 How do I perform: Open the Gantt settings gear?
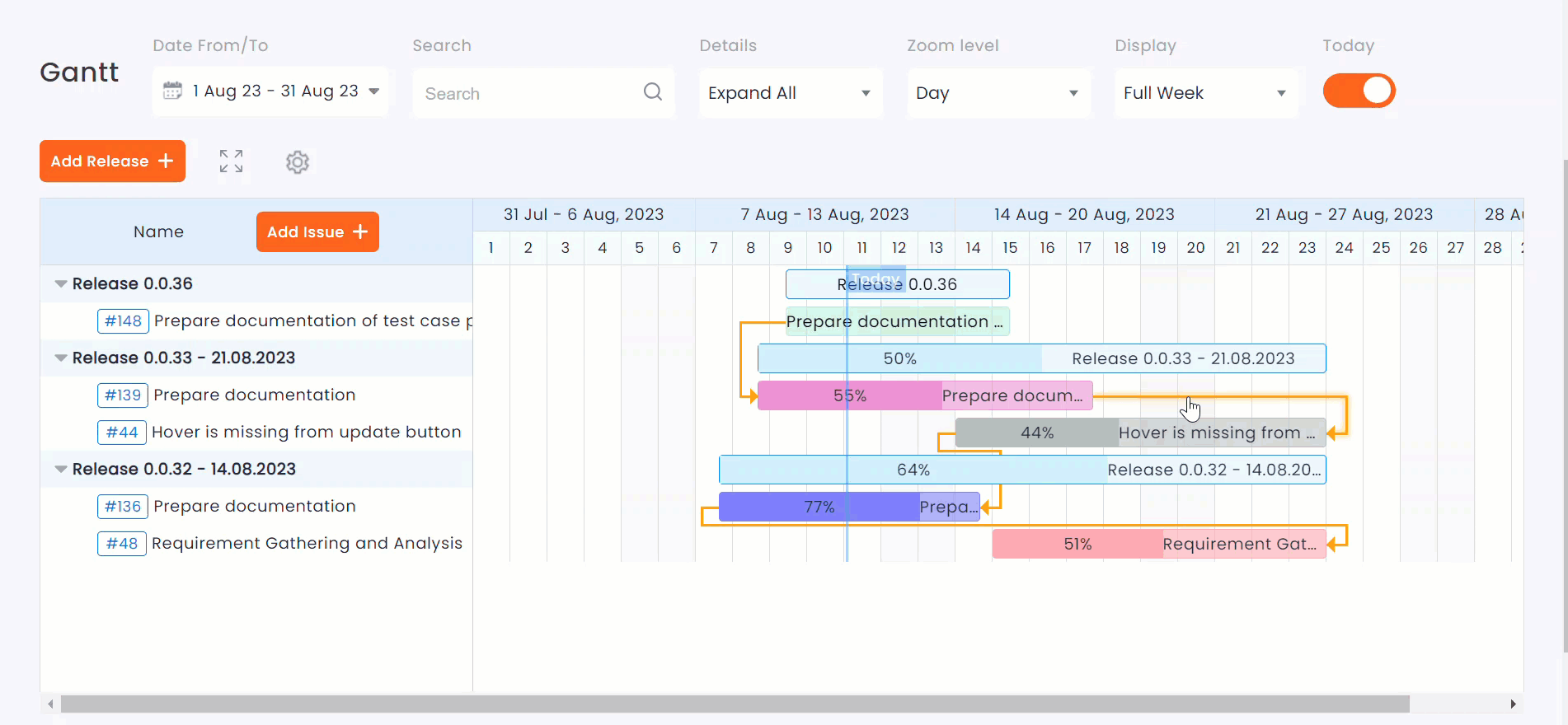click(298, 162)
